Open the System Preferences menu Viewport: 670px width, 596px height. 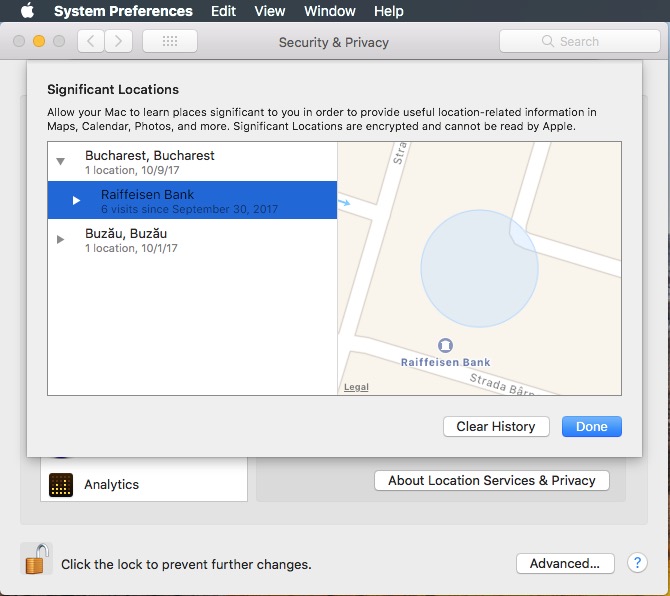pos(123,11)
